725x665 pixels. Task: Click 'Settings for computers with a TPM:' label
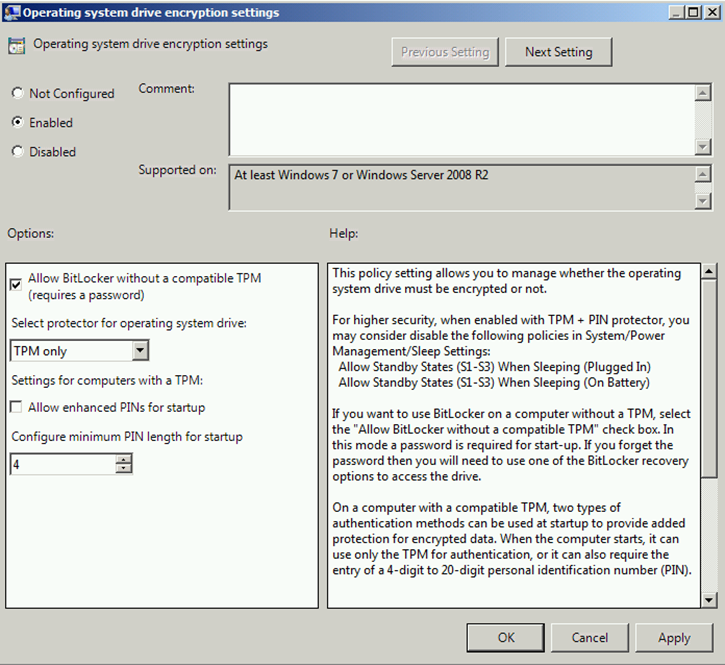[x=107, y=380]
